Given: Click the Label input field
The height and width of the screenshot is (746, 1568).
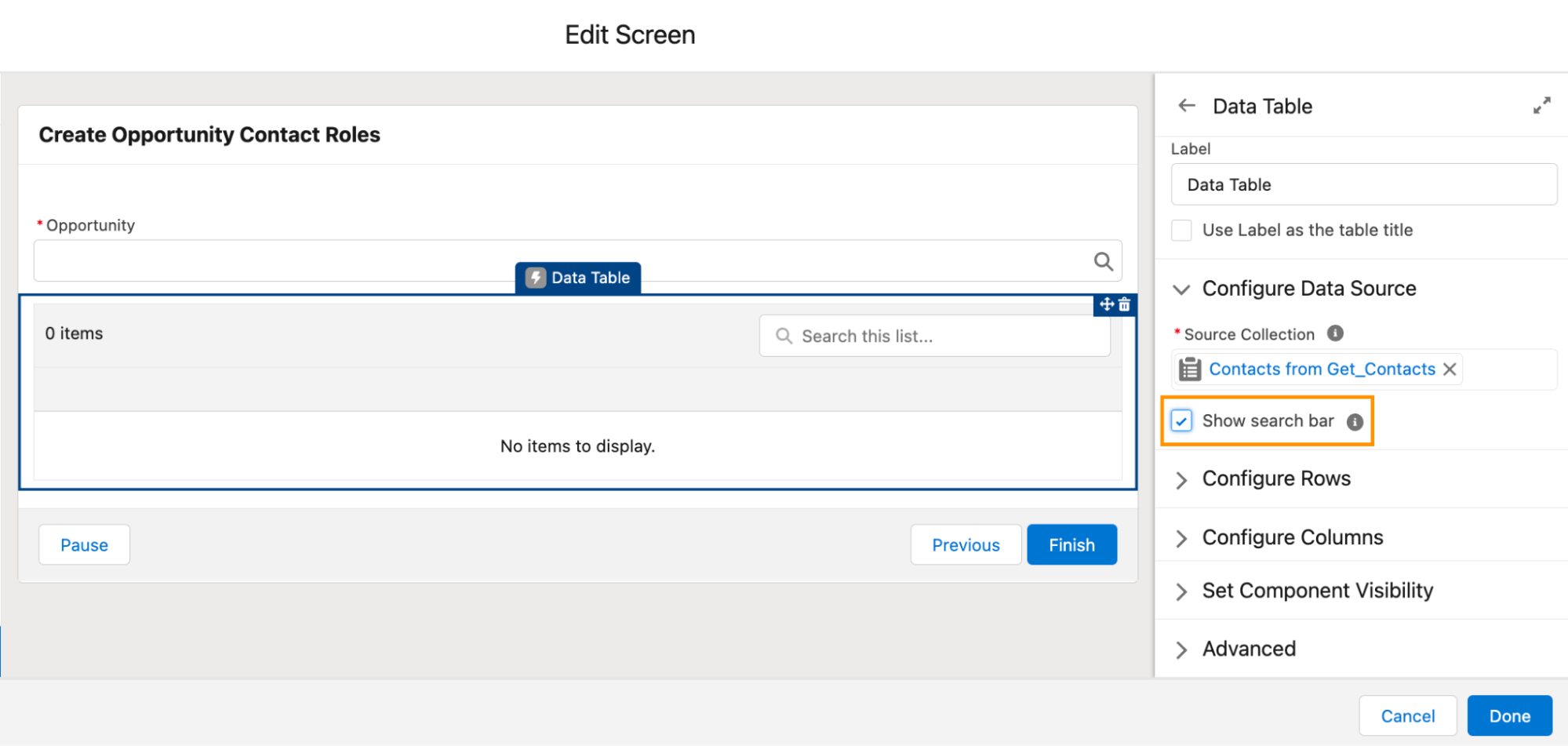Looking at the screenshot, I should coord(1363,184).
